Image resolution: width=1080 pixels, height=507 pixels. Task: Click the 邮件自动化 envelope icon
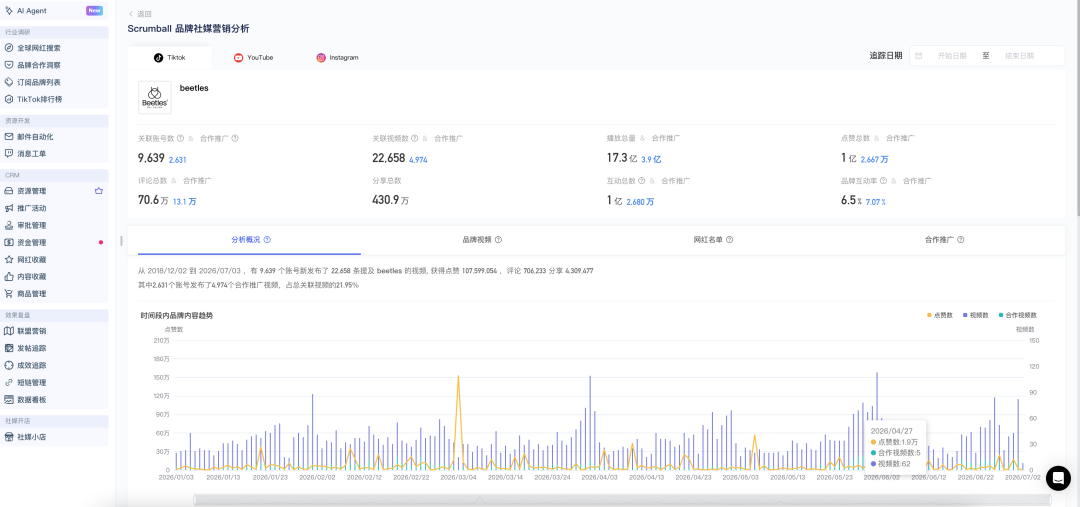[9, 136]
